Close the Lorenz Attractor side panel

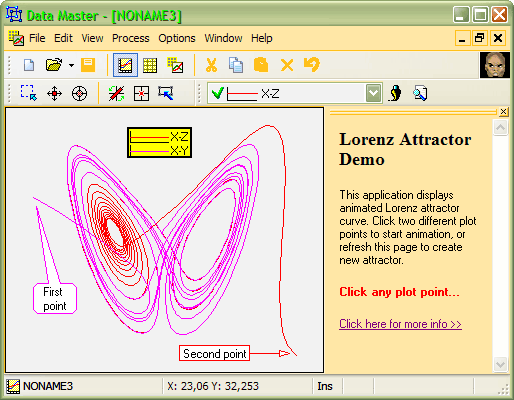point(504,112)
